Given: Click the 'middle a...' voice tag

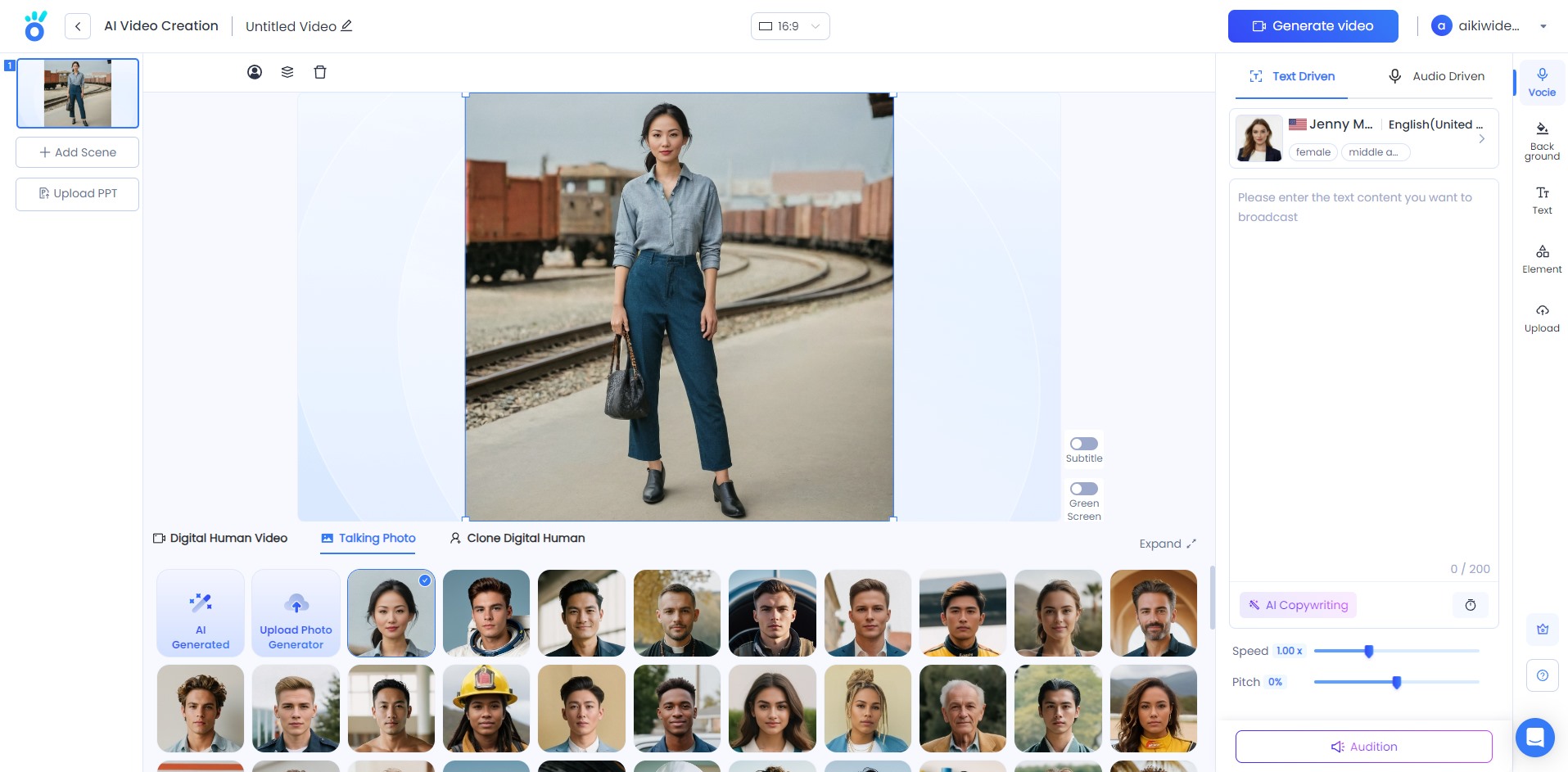Looking at the screenshot, I should [x=1374, y=152].
